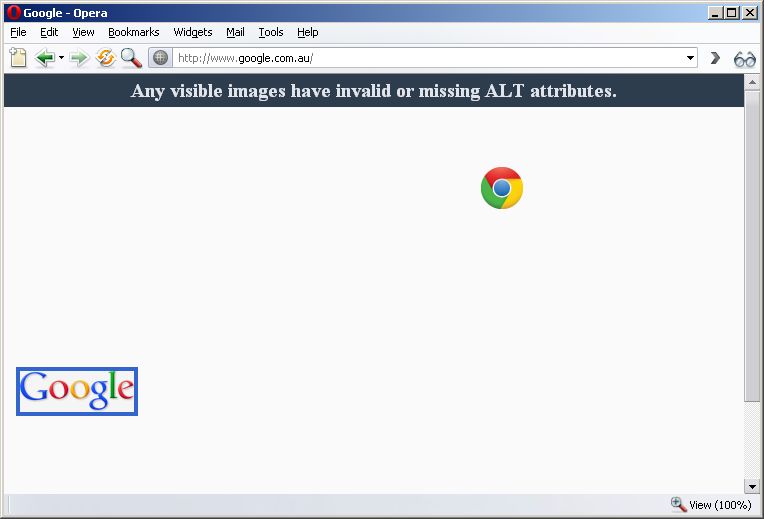Click the vertical scrollbar thumb
Viewport: 764px width, 519px height.
click(752, 246)
